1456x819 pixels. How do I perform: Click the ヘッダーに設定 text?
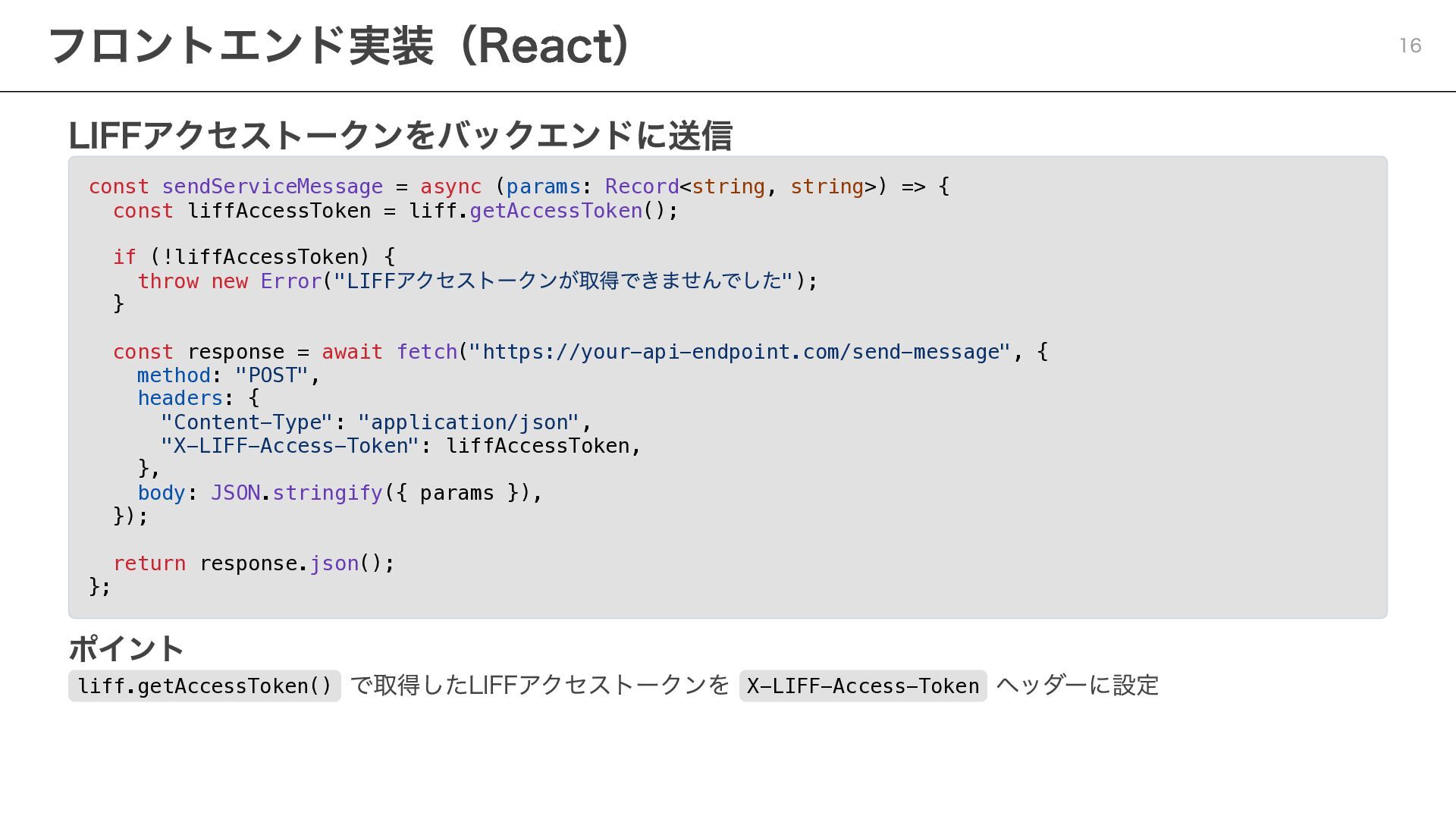point(1078,686)
